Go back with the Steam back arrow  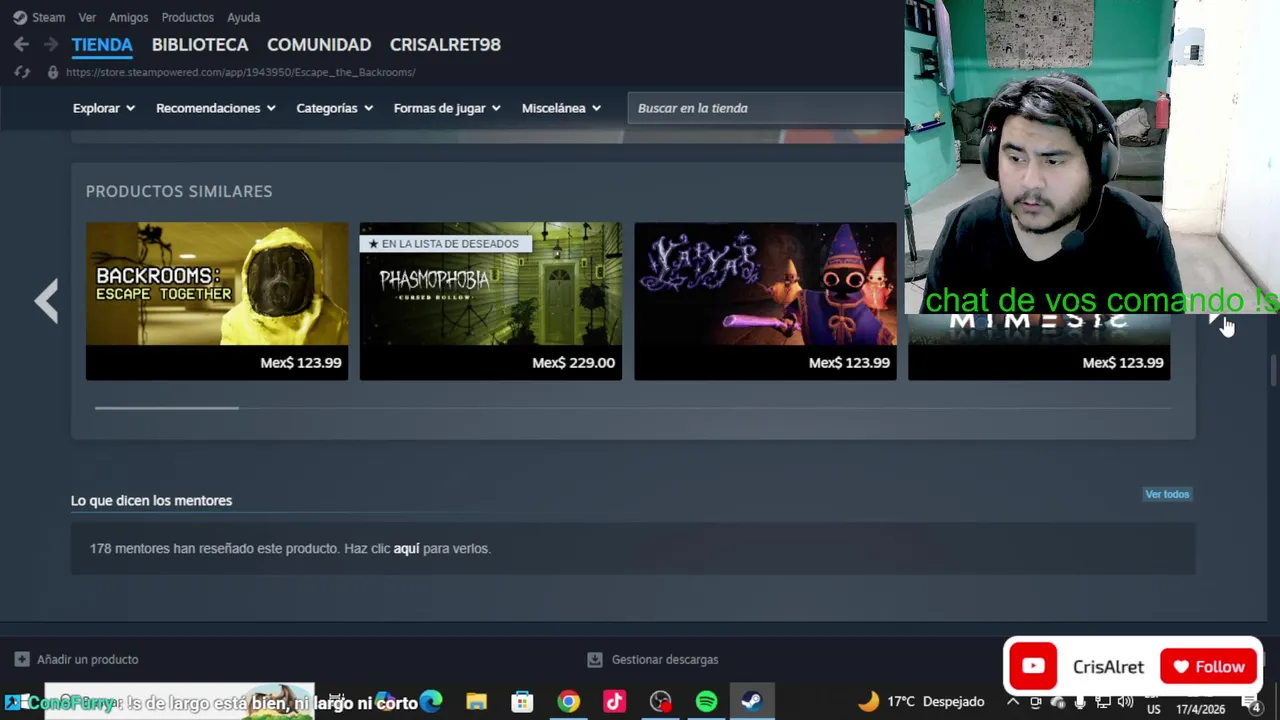pos(21,44)
